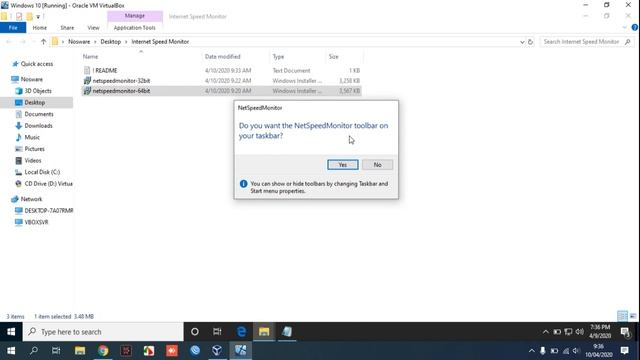Open the File tab in Explorer

(13, 28)
